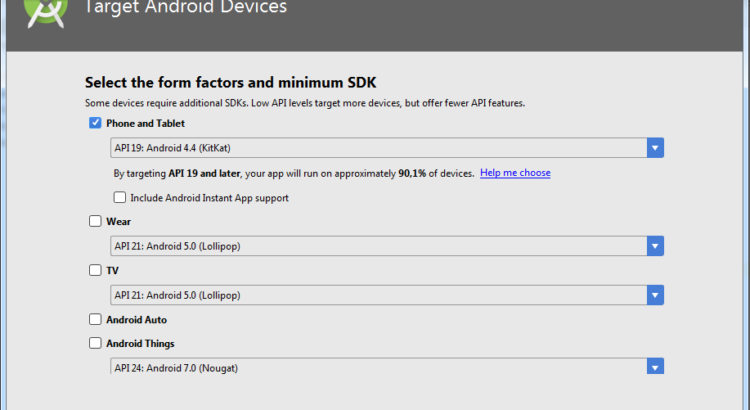The width and height of the screenshot is (750, 410).
Task: Open the 'Help me choose' link
Action: pos(515,173)
